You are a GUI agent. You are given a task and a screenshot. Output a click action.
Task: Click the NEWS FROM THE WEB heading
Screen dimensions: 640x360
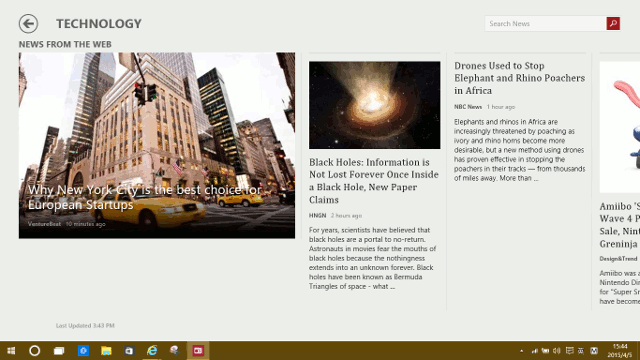click(65, 44)
